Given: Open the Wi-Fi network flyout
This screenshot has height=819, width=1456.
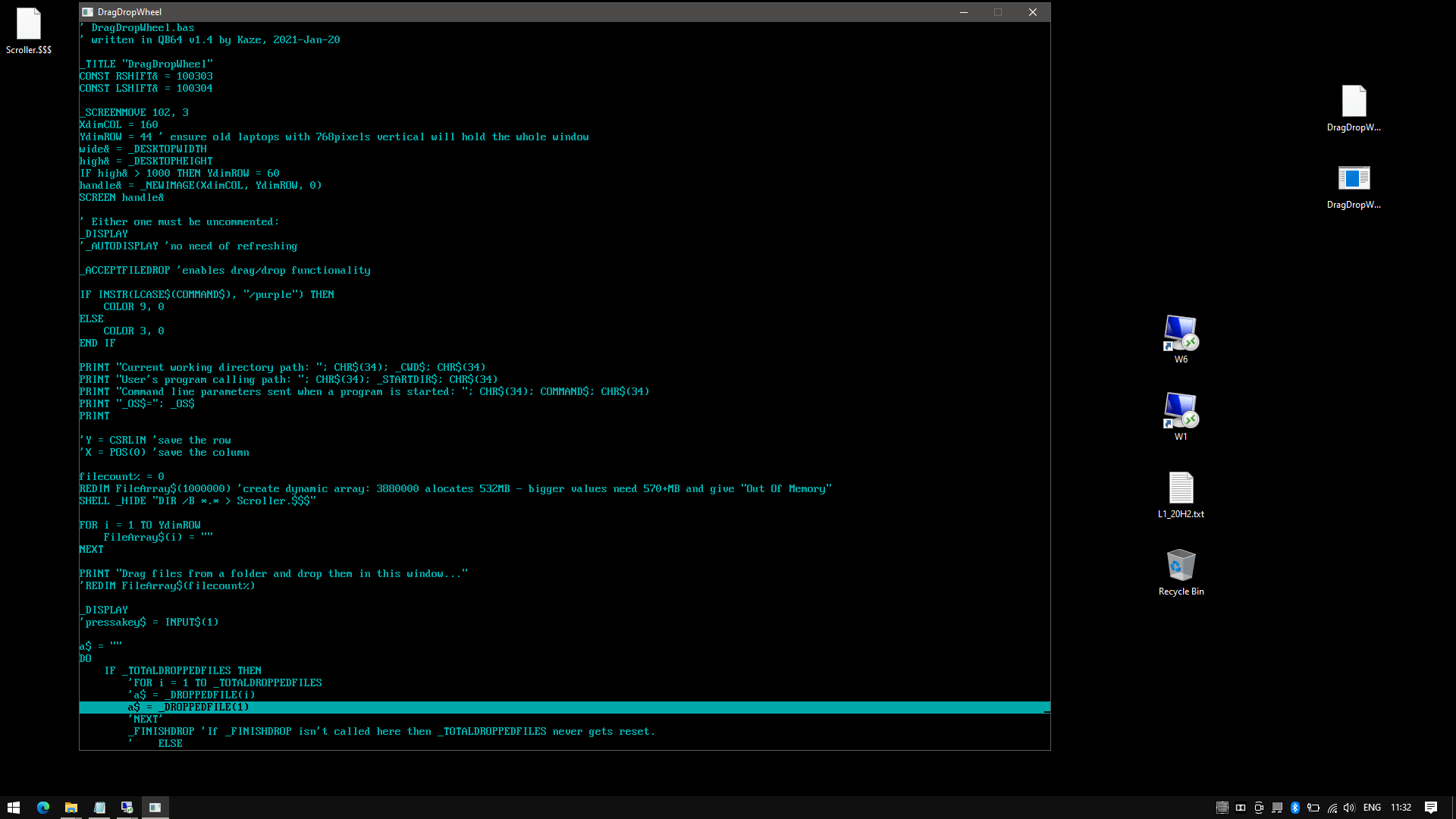Looking at the screenshot, I should pos(1332,808).
